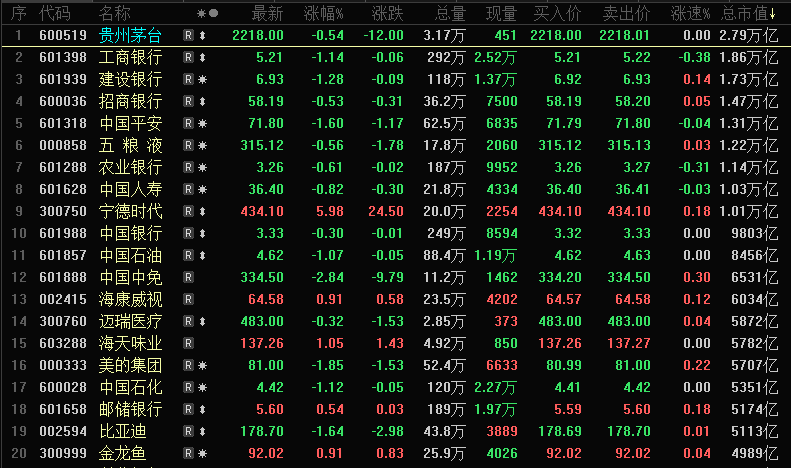Sort by 现量 column header

(x=501, y=13)
